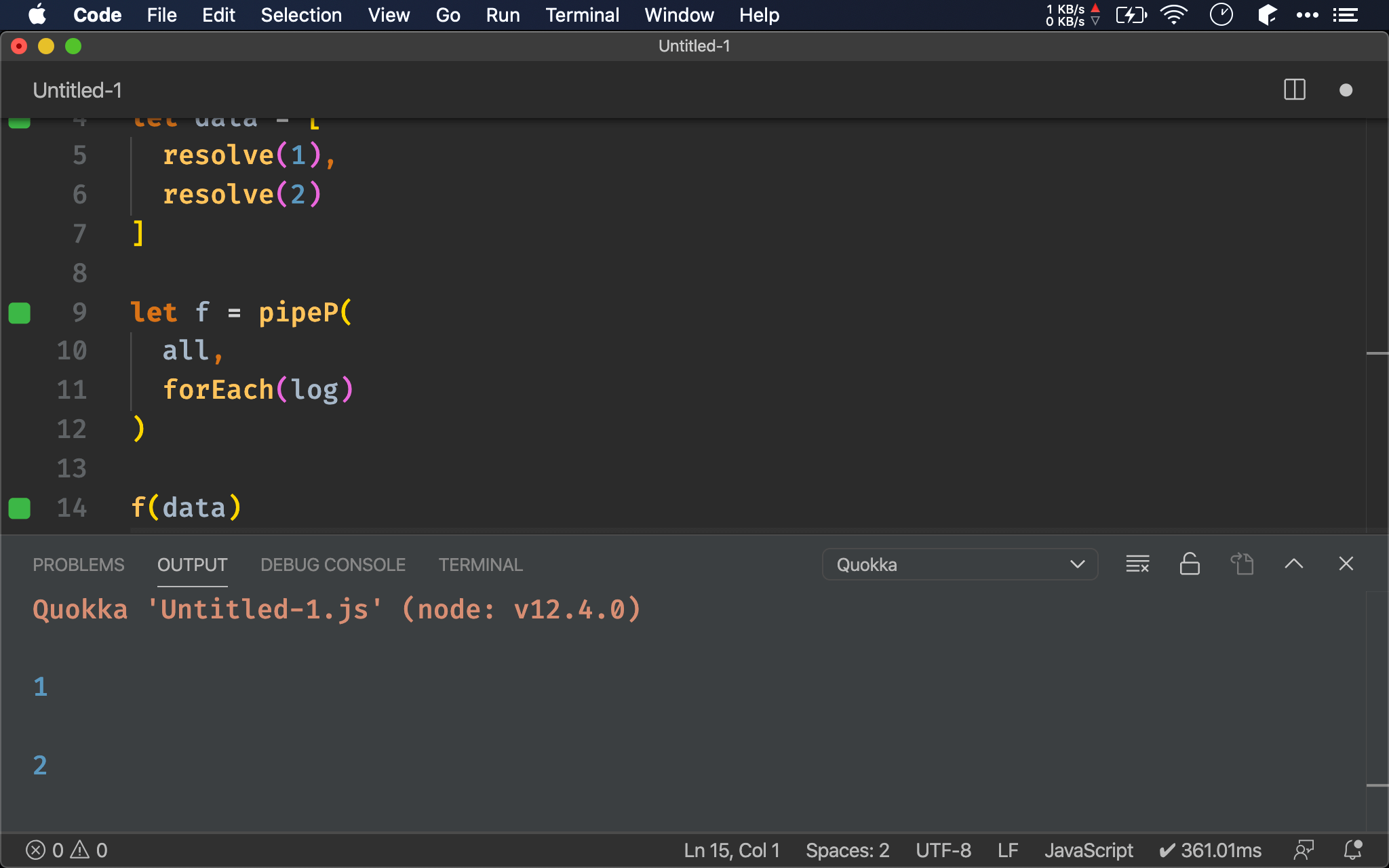
Task: Open the Run menu
Action: (x=503, y=15)
